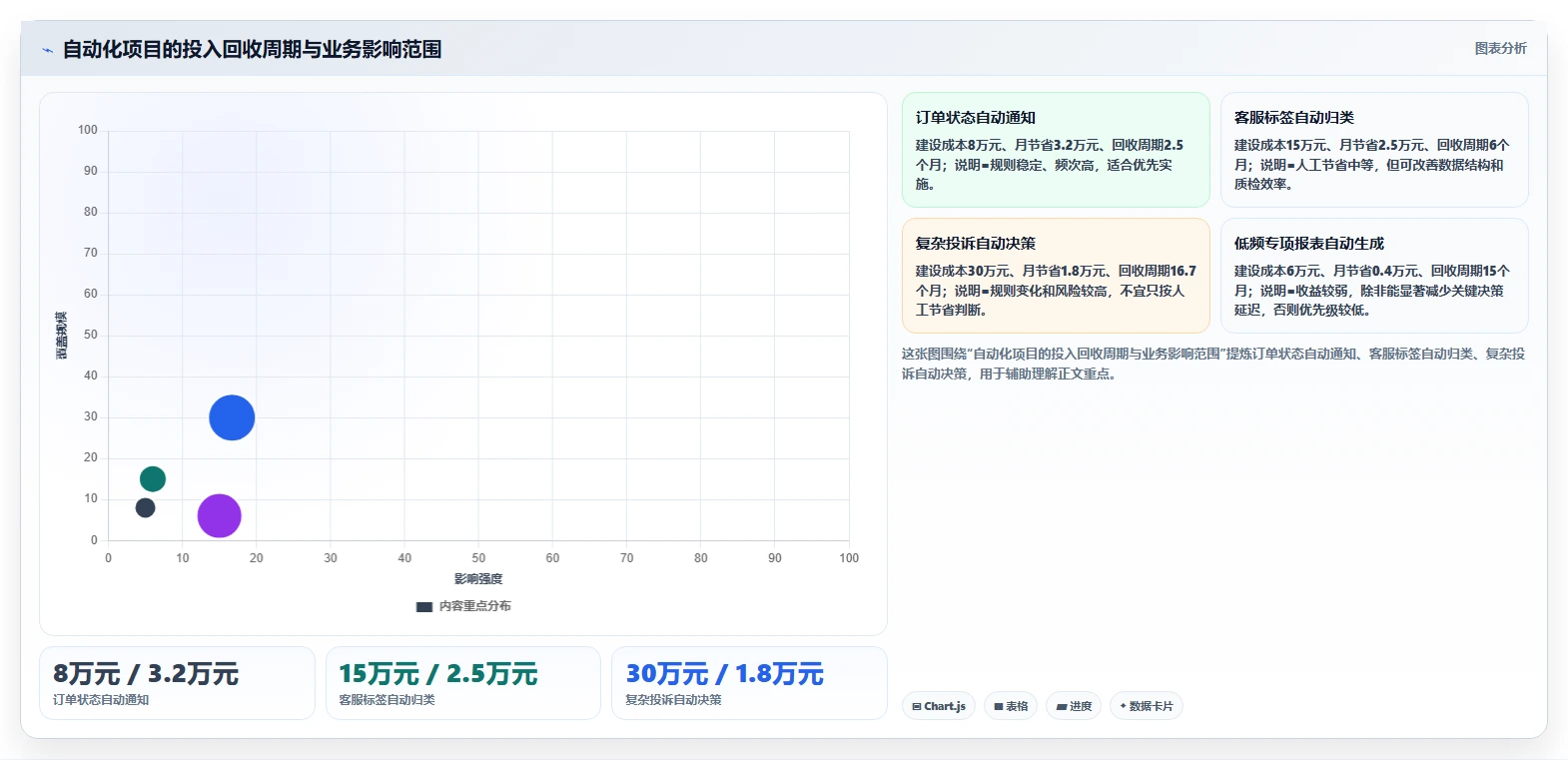
Task: Click the icon inside the Chart.js tag
Action: tap(917, 706)
